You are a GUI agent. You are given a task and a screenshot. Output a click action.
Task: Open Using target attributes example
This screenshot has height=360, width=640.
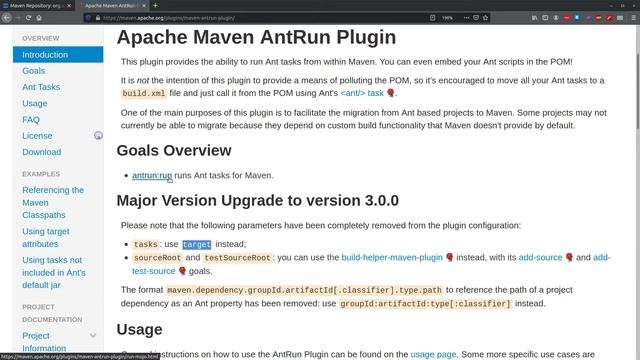[46, 238]
